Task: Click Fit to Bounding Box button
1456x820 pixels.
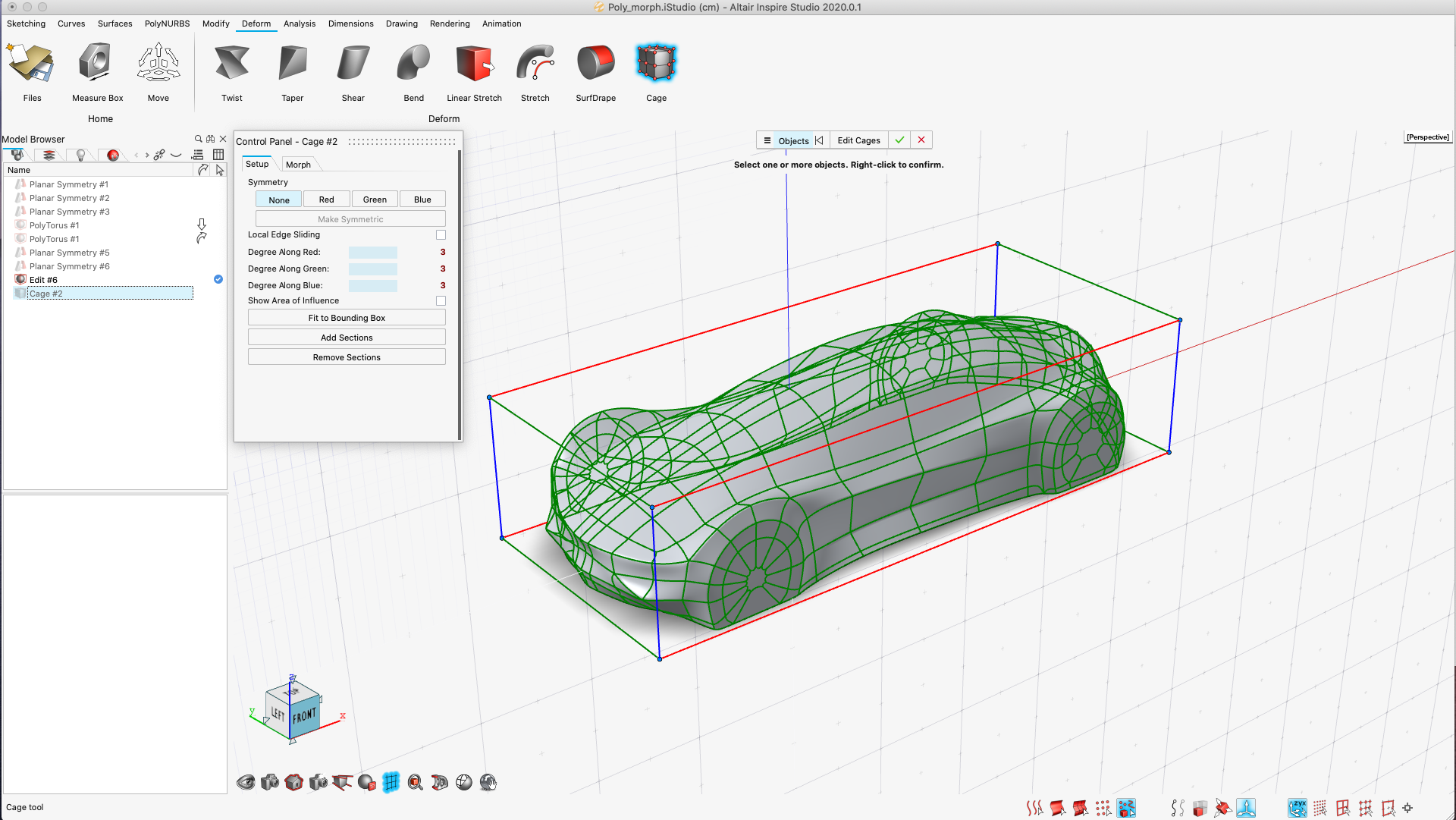Action: [x=347, y=318]
